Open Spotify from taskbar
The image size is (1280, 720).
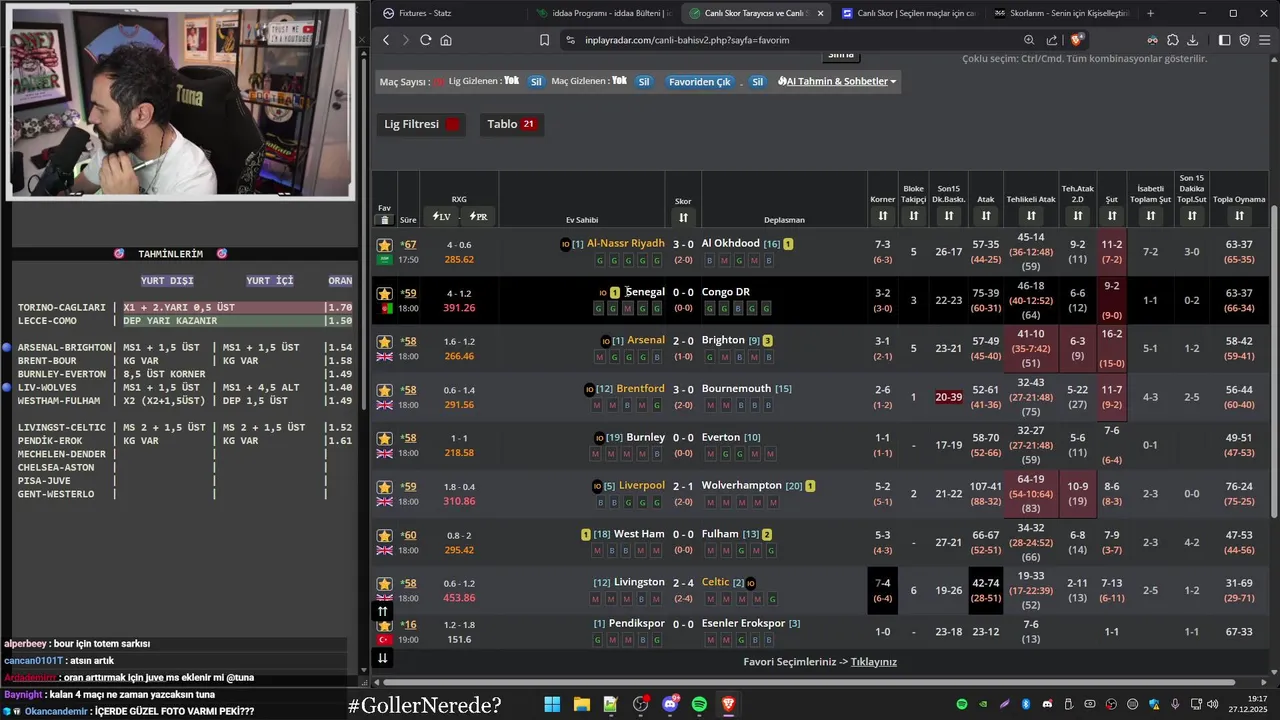[699, 705]
